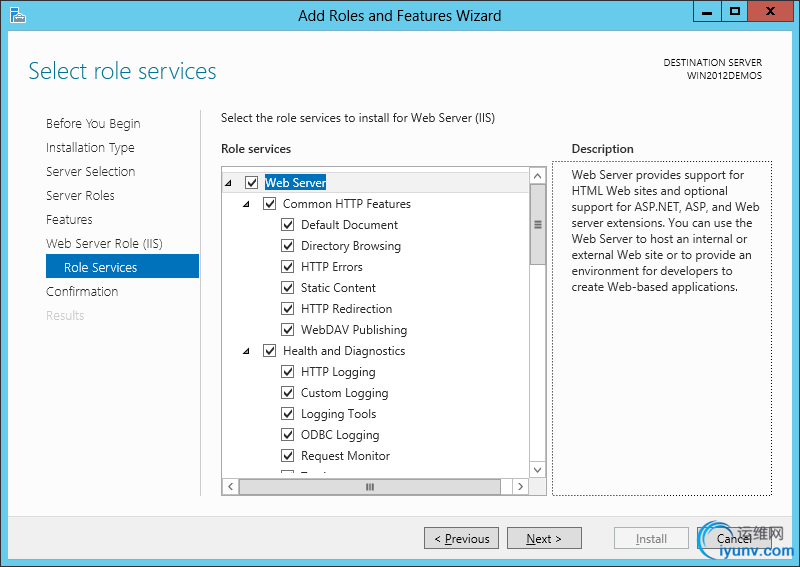Select the Web Server tree label

295,182
